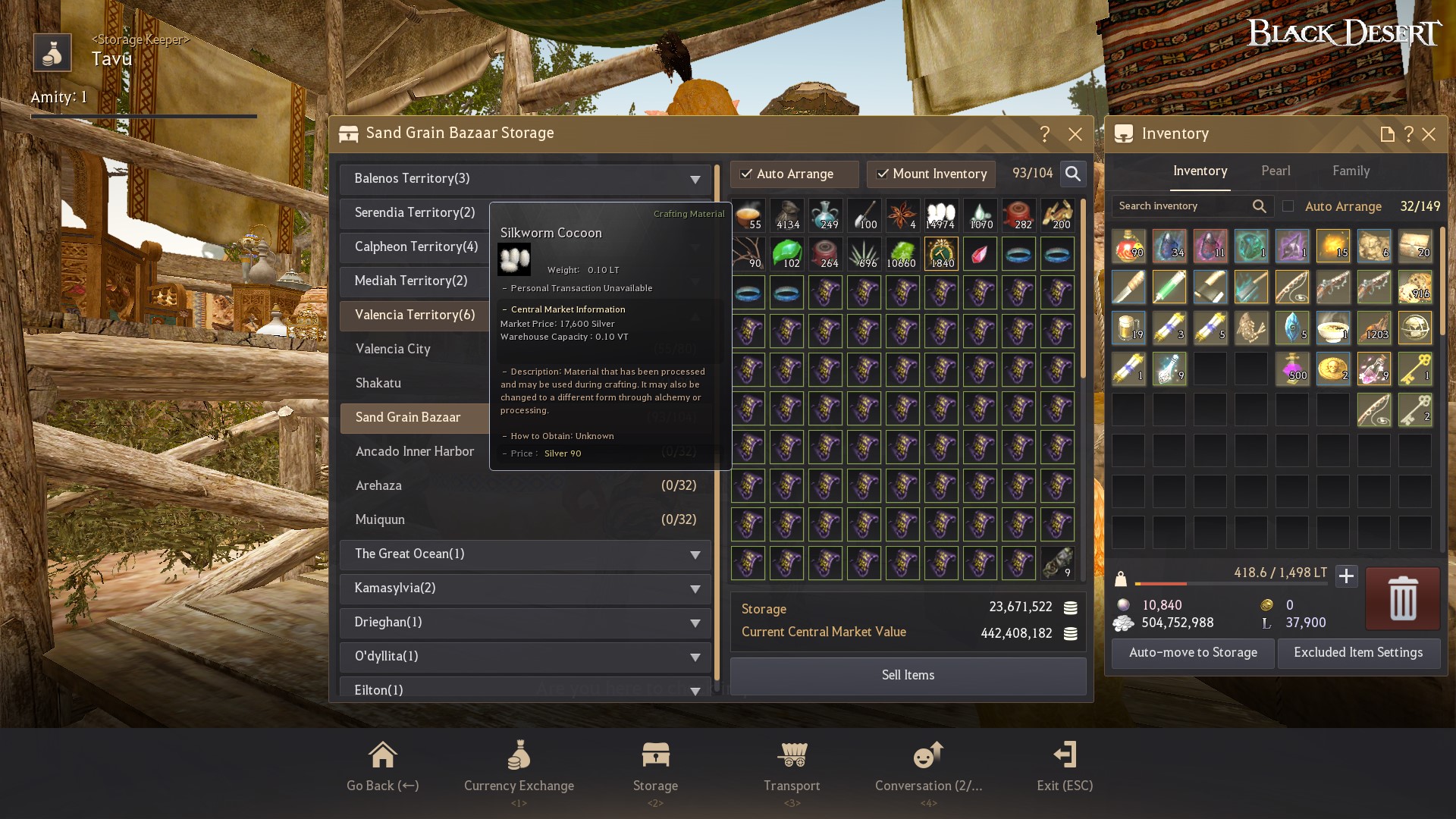Click the plus icon to expand weight limit
This screenshot has width=1456, height=819.
(1346, 576)
